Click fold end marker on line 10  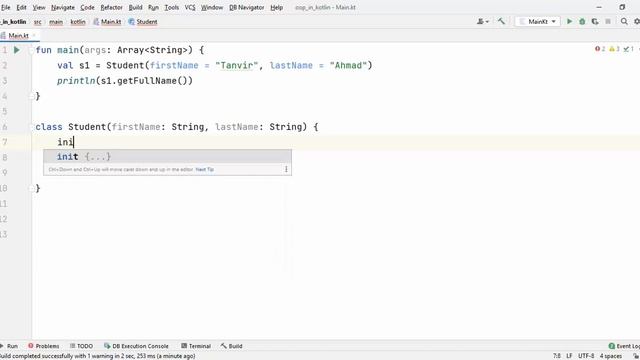(x=31, y=188)
